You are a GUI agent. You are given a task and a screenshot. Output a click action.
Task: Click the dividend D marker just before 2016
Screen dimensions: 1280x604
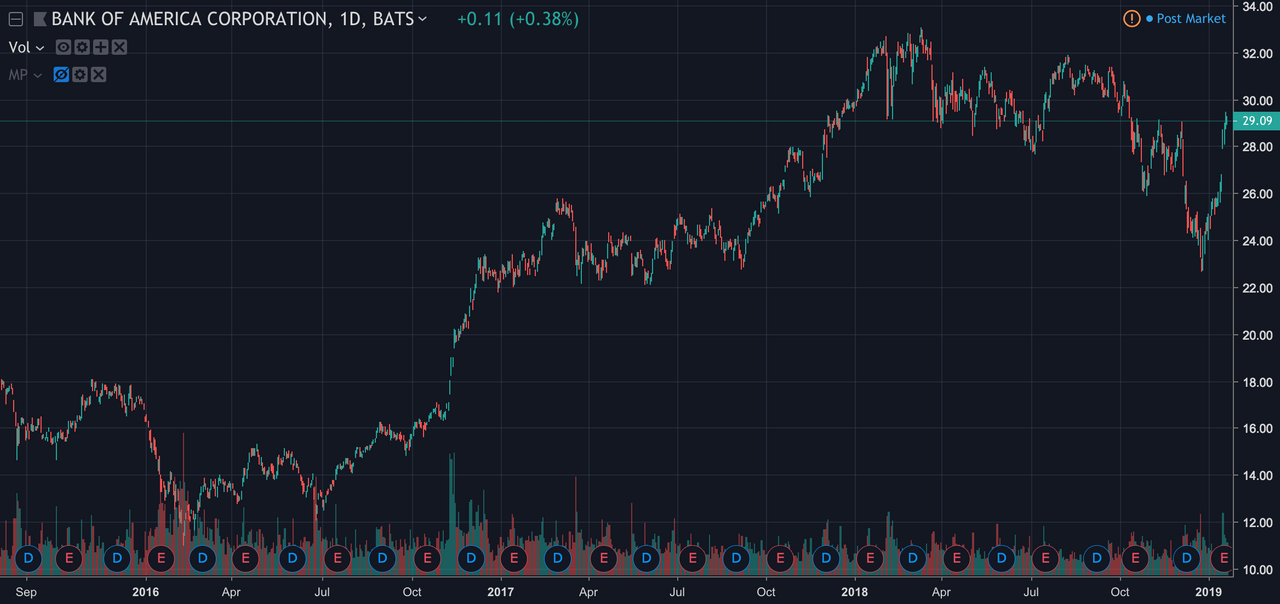tap(117, 557)
